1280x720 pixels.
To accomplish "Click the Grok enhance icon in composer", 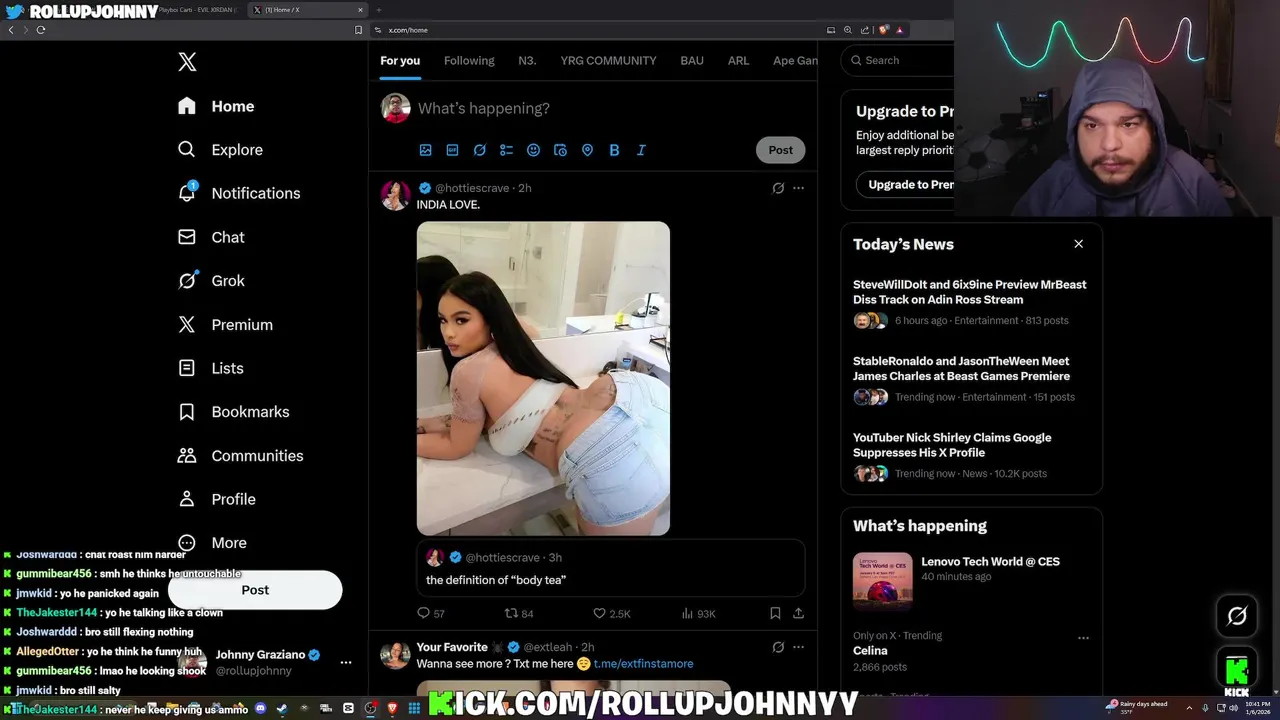I will (x=479, y=150).
